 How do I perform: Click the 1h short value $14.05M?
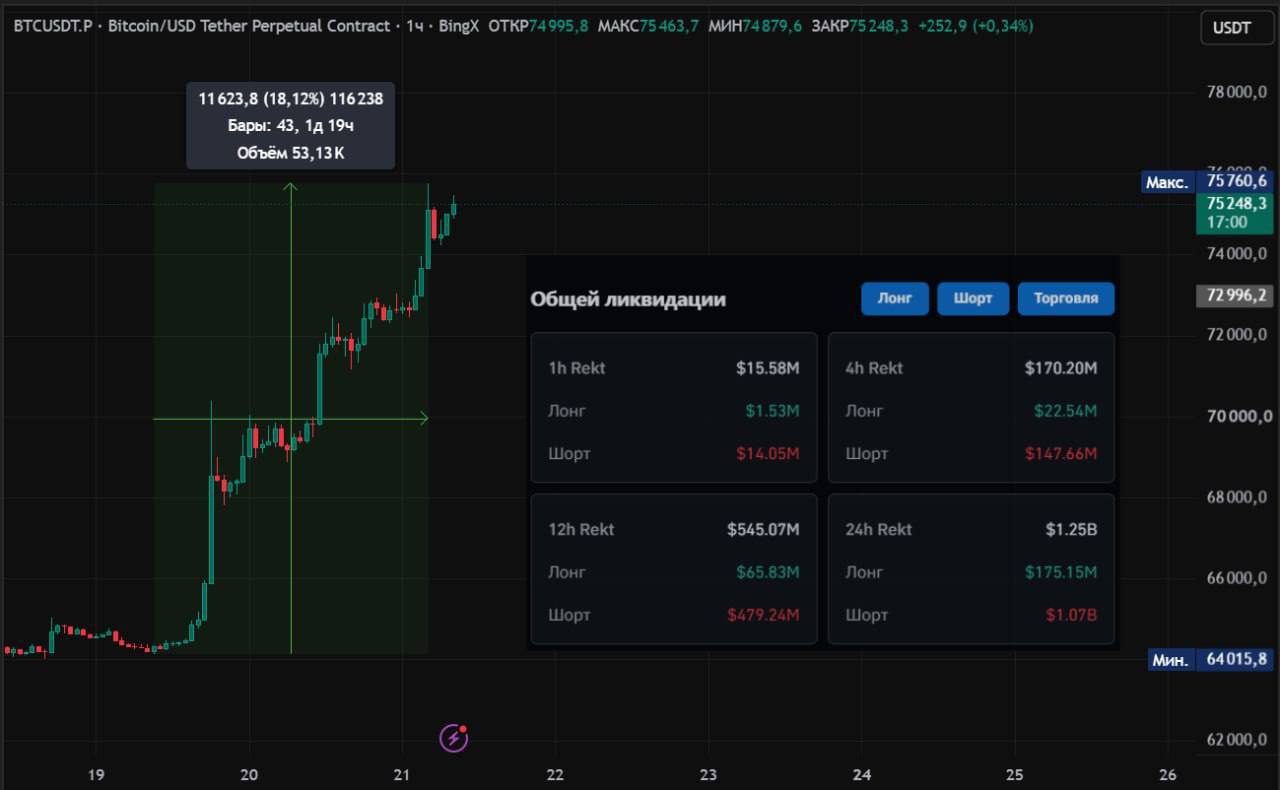click(x=768, y=454)
